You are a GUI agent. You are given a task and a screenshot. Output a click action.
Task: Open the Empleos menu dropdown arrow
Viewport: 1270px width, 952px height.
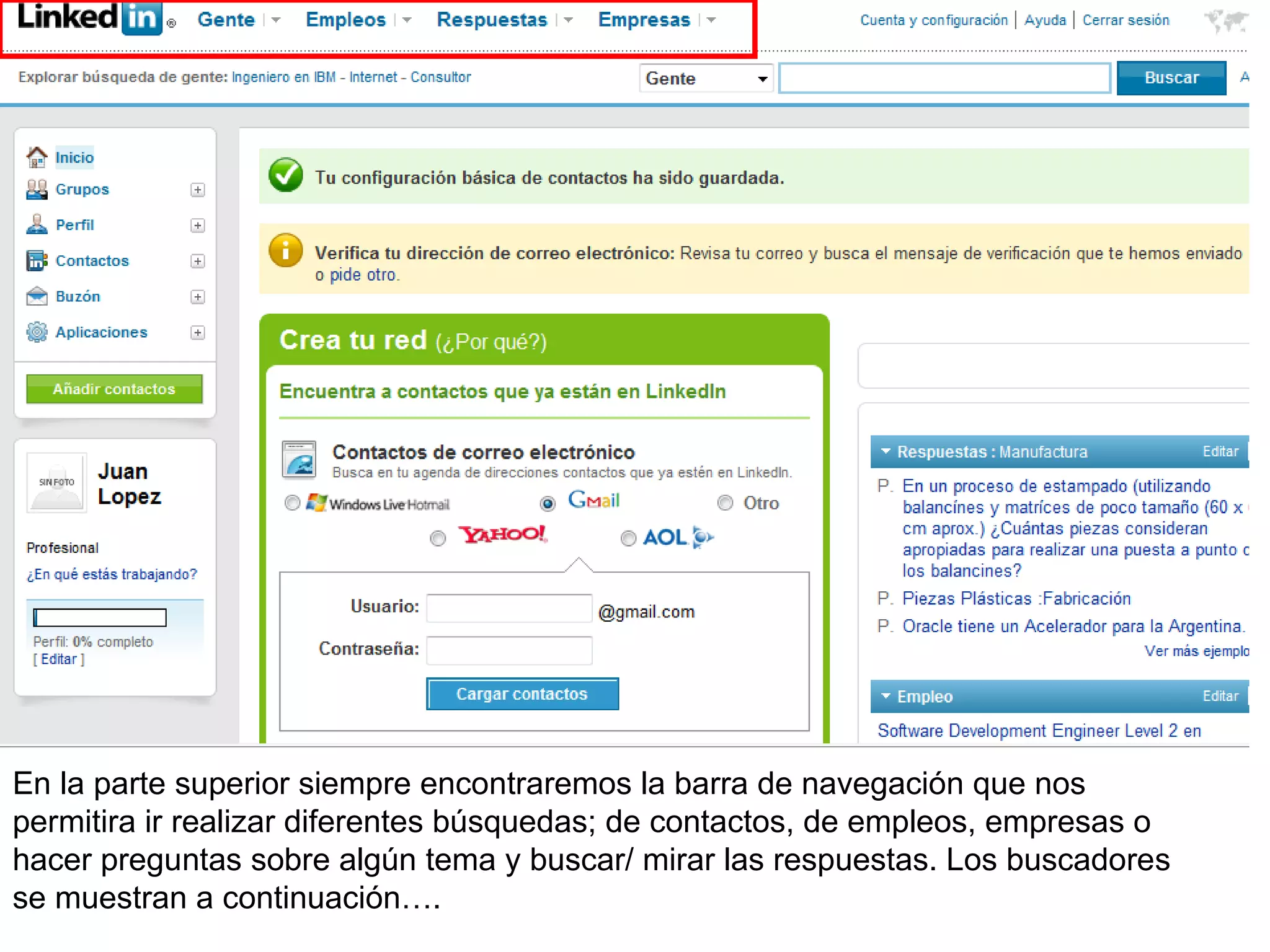pyautogui.click(x=407, y=20)
